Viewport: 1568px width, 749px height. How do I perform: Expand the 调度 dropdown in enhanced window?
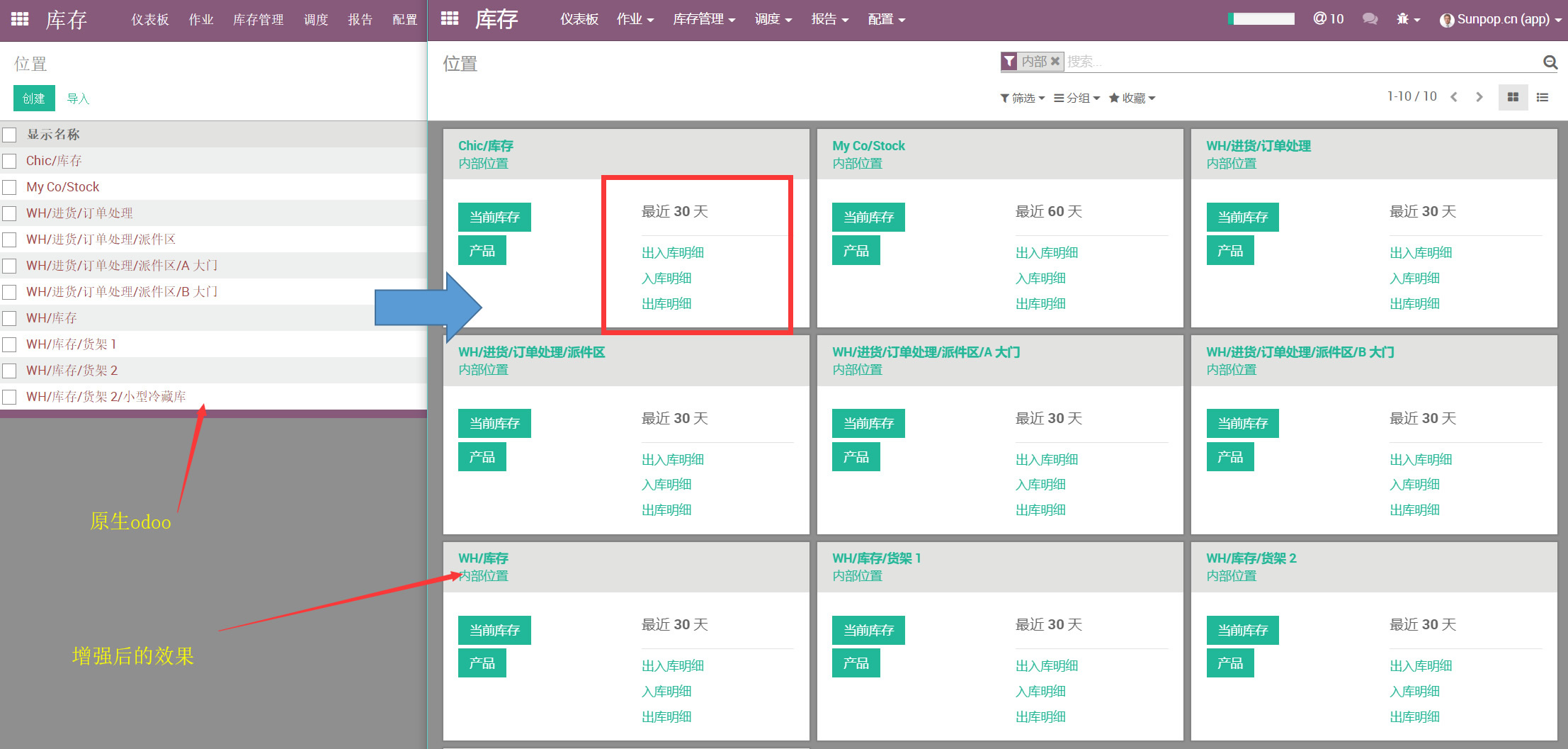click(773, 19)
